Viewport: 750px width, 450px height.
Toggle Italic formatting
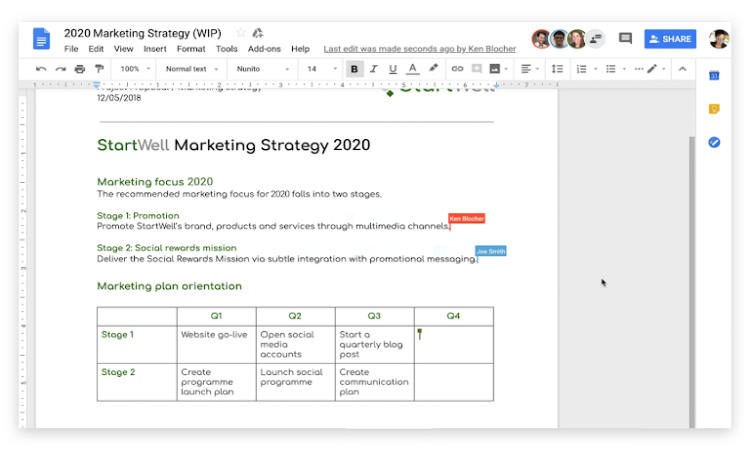tap(374, 69)
